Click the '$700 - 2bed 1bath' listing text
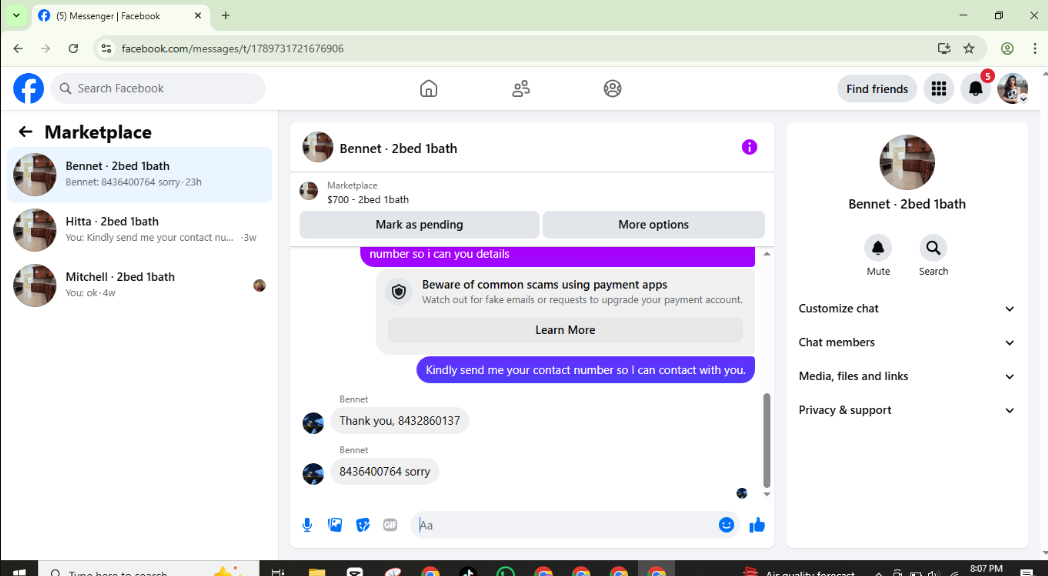 pyautogui.click(x=368, y=199)
